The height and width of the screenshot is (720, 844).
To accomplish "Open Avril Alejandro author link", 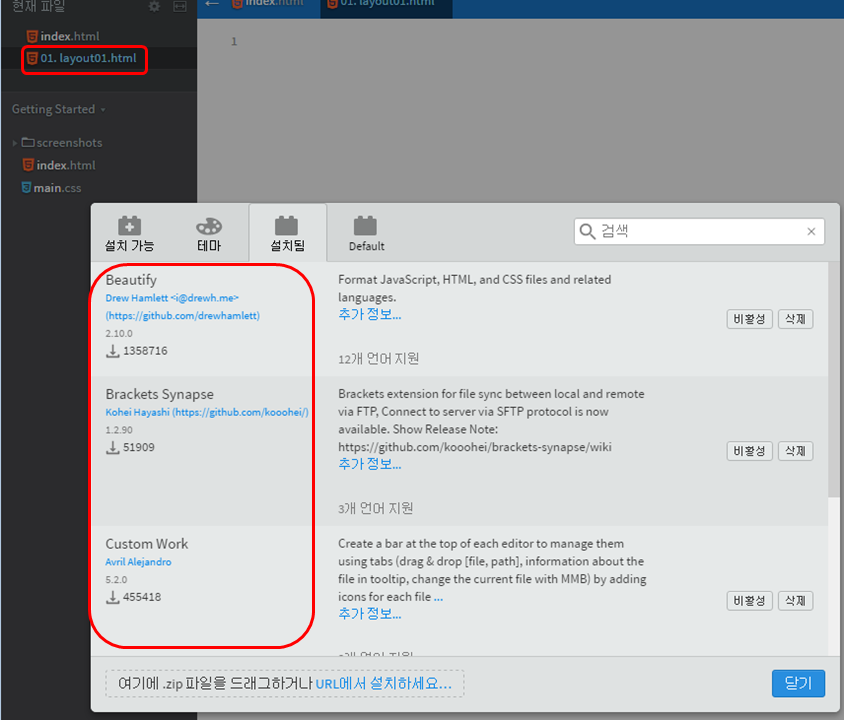I will coord(138,562).
